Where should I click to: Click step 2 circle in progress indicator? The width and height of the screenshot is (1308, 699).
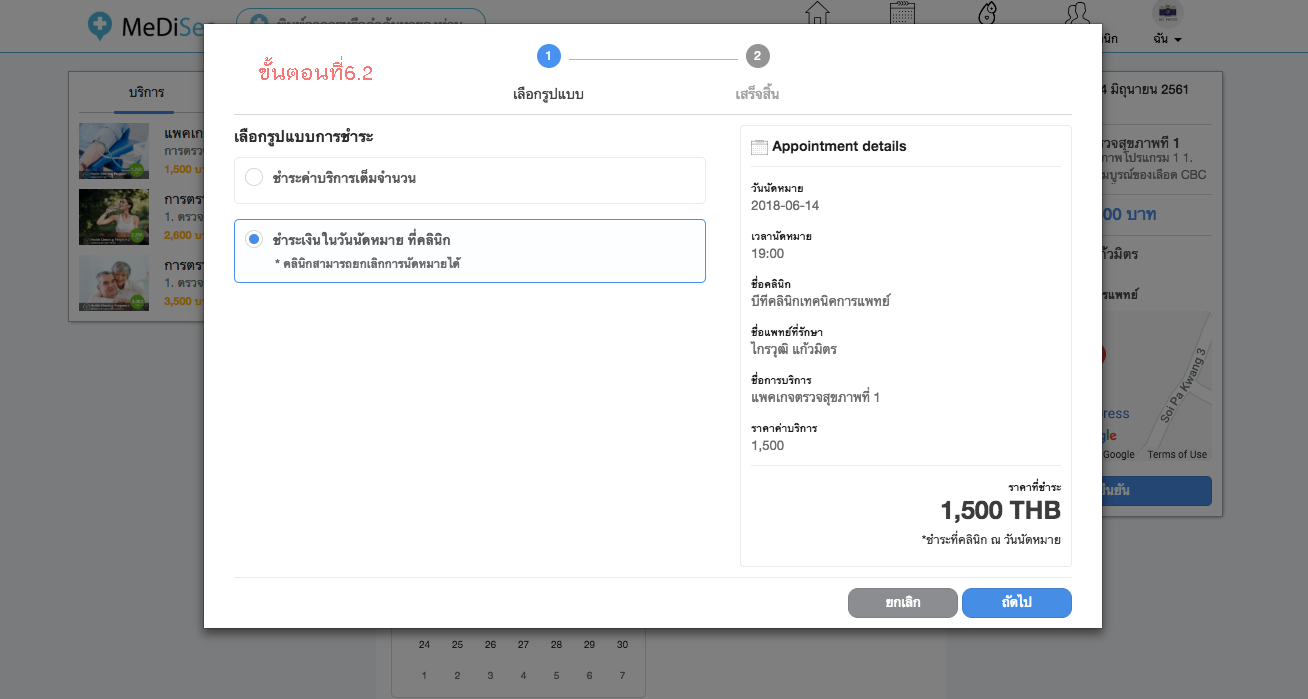coord(757,56)
